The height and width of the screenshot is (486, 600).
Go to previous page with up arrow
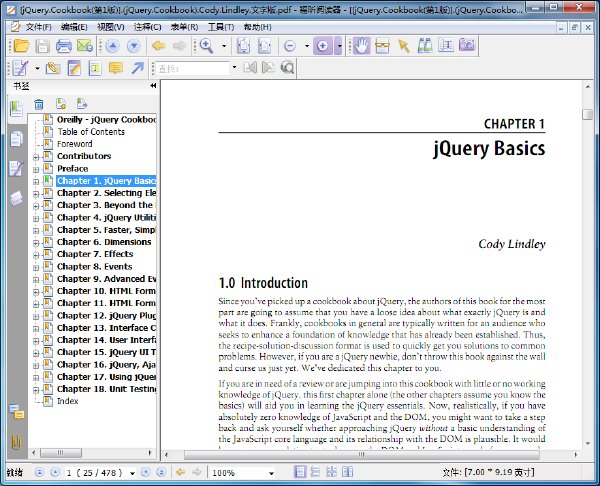pos(112,46)
